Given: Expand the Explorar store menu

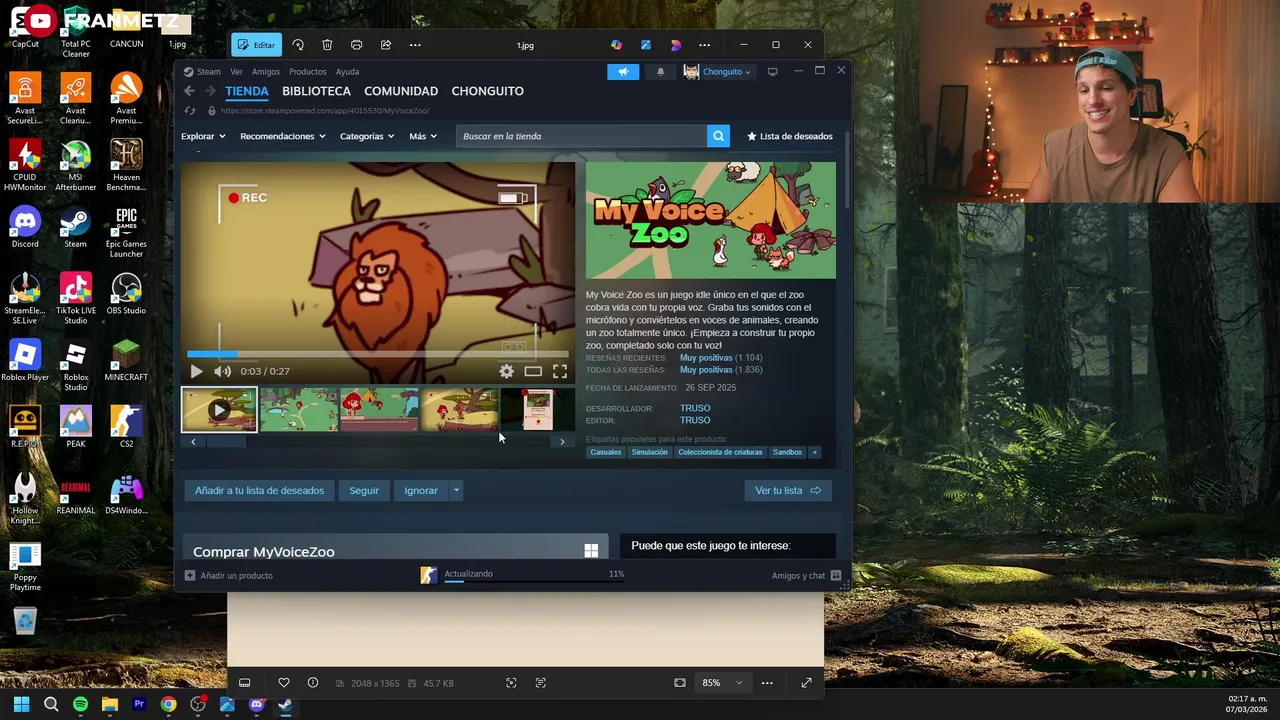Looking at the screenshot, I should [x=202, y=136].
